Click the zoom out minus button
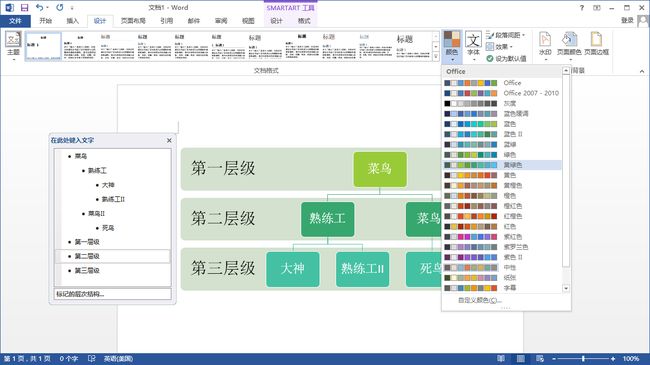This screenshot has width=650, height=365. point(554,358)
